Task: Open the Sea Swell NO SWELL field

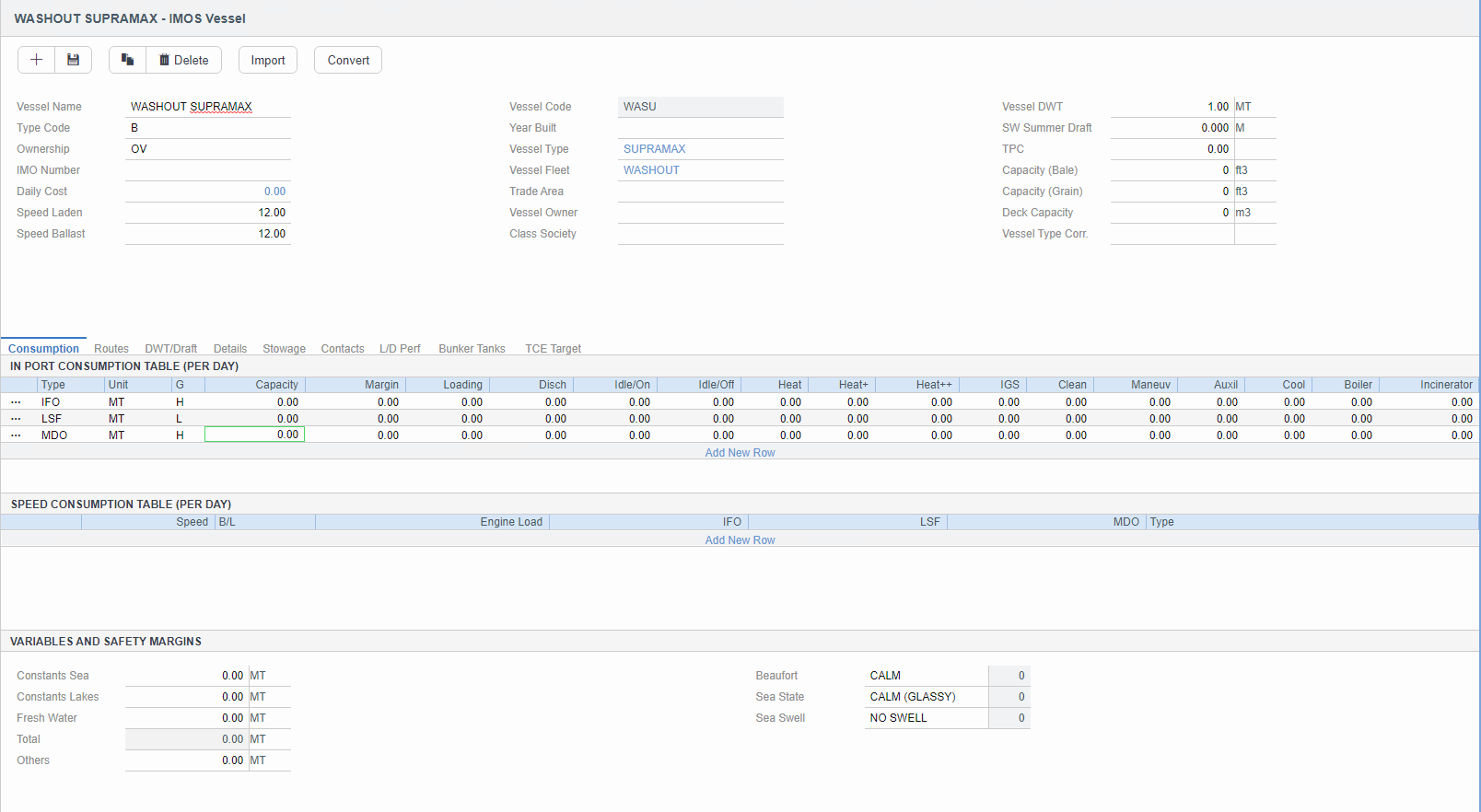Action: tap(926, 718)
